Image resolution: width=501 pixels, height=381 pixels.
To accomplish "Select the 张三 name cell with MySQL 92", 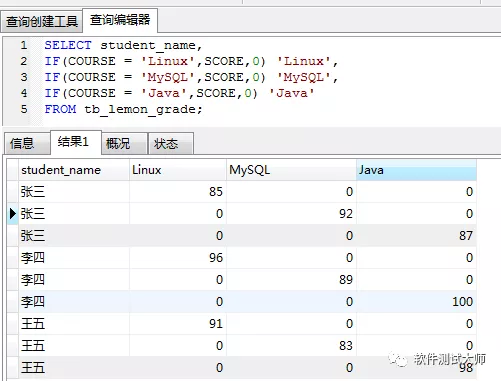I will click(x=74, y=214).
